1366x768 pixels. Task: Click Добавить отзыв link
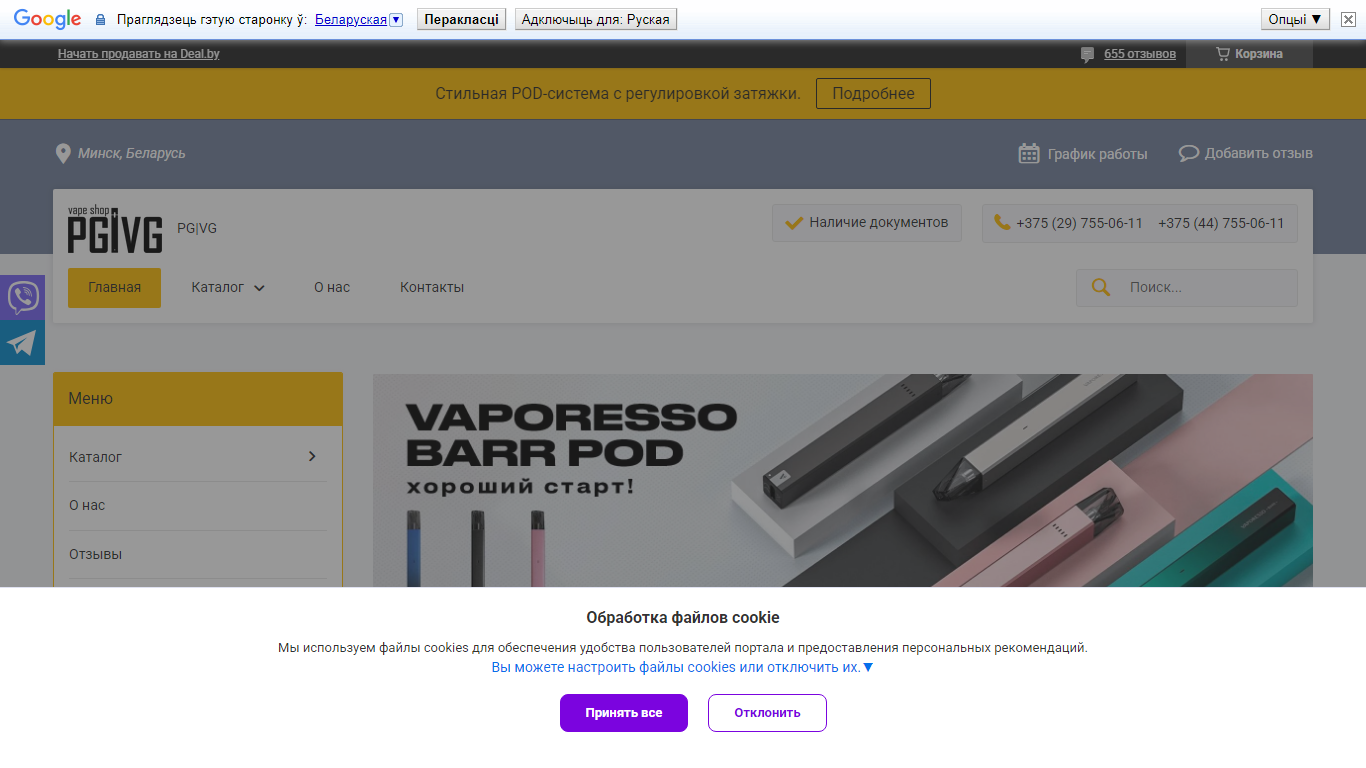pos(1258,153)
